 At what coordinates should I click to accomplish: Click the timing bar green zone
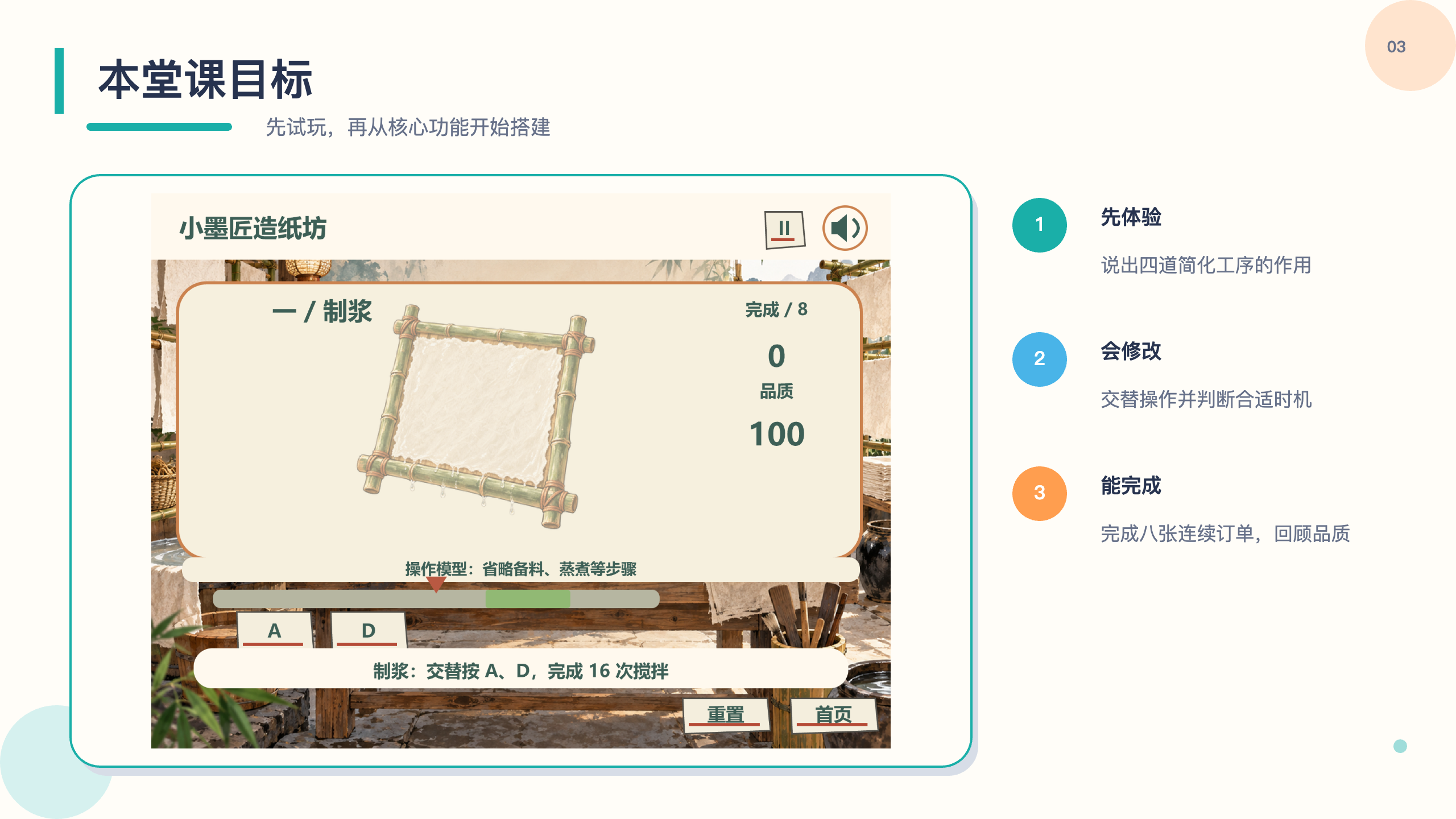pyautogui.click(x=527, y=599)
